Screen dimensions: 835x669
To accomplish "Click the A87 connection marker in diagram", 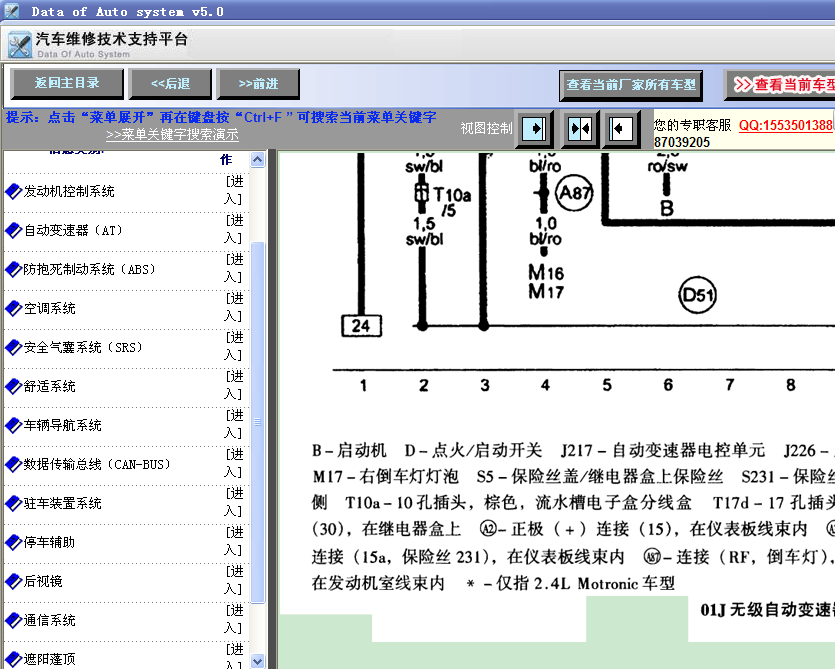I will coord(574,192).
